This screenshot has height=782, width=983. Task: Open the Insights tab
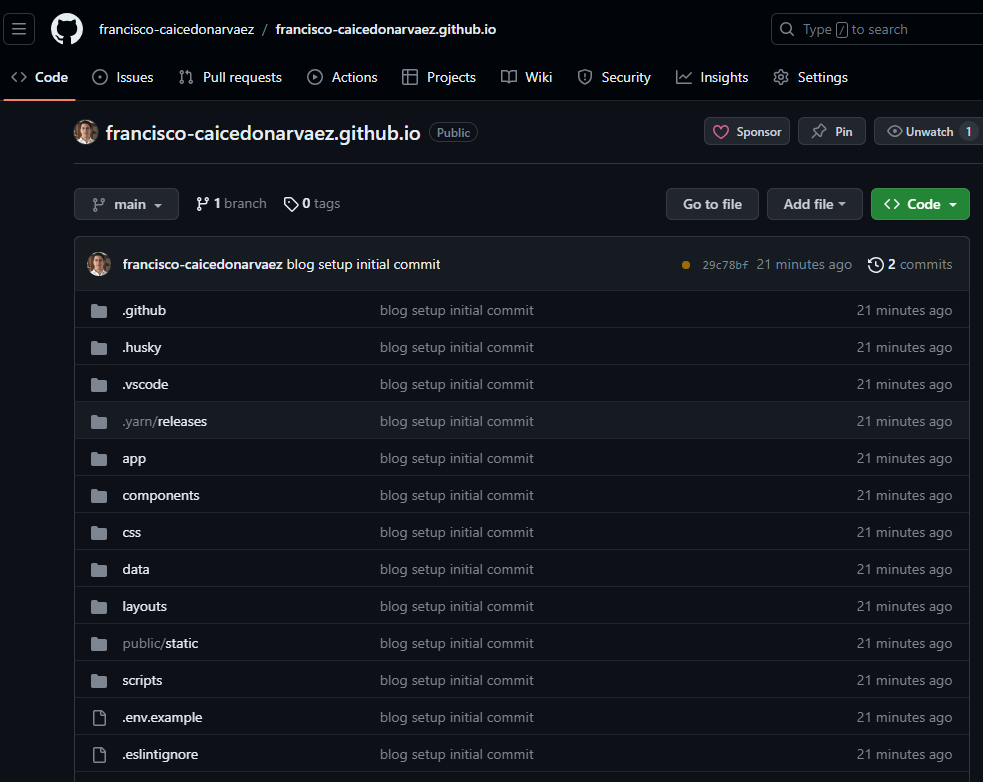pos(712,77)
